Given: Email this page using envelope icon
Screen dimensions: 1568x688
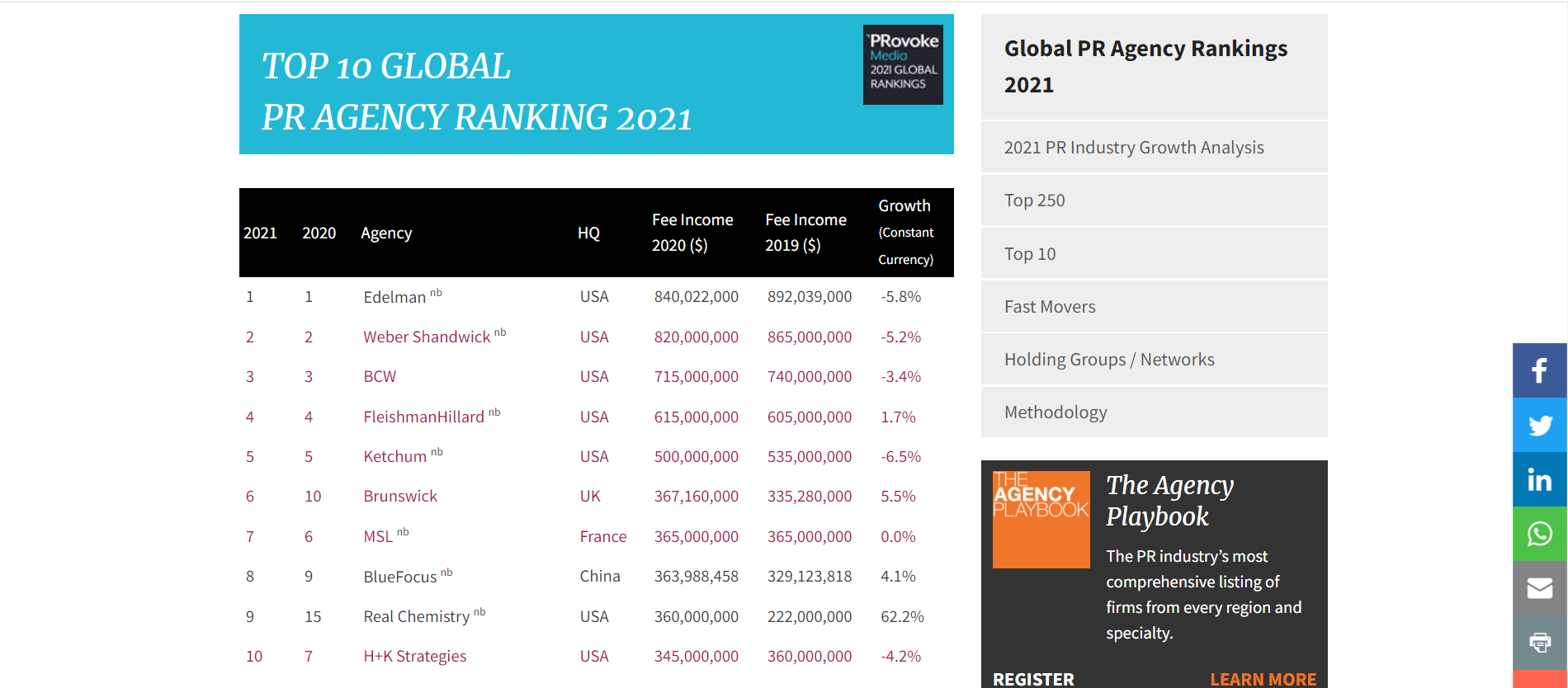Looking at the screenshot, I should coord(1540,588).
